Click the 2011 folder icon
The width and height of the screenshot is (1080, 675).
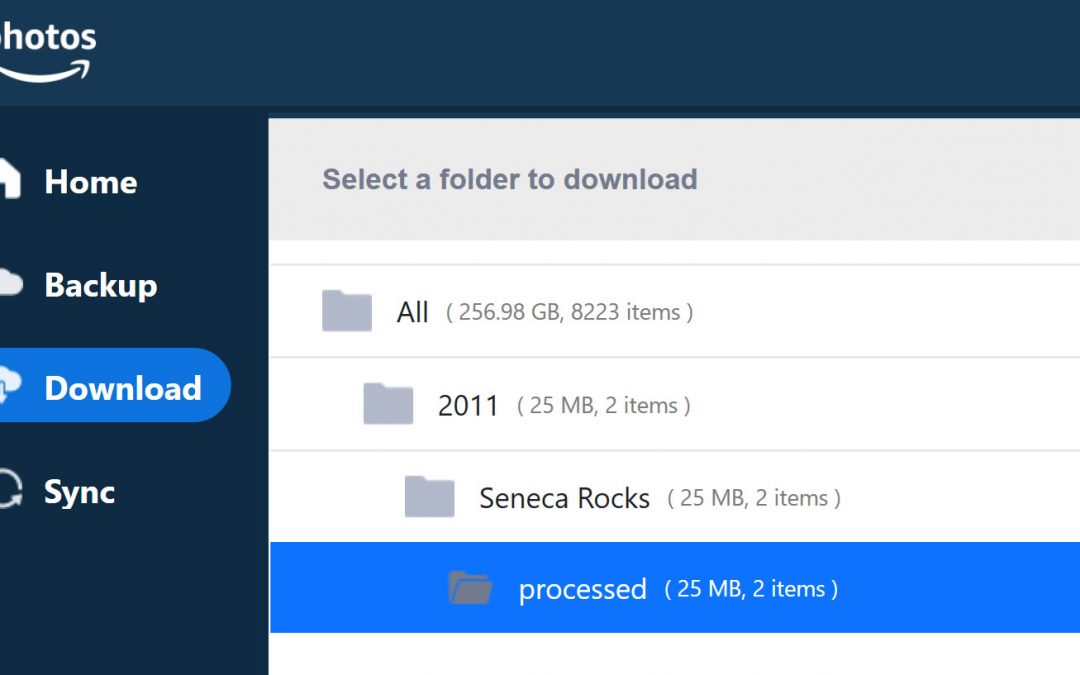point(388,404)
